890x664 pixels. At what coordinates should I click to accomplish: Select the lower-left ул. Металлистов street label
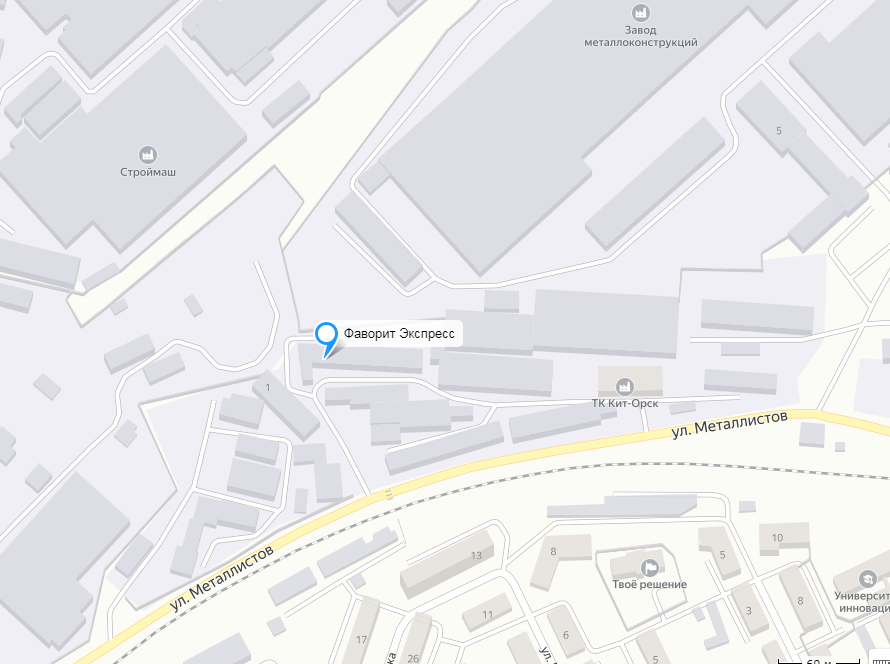(x=222, y=578)
